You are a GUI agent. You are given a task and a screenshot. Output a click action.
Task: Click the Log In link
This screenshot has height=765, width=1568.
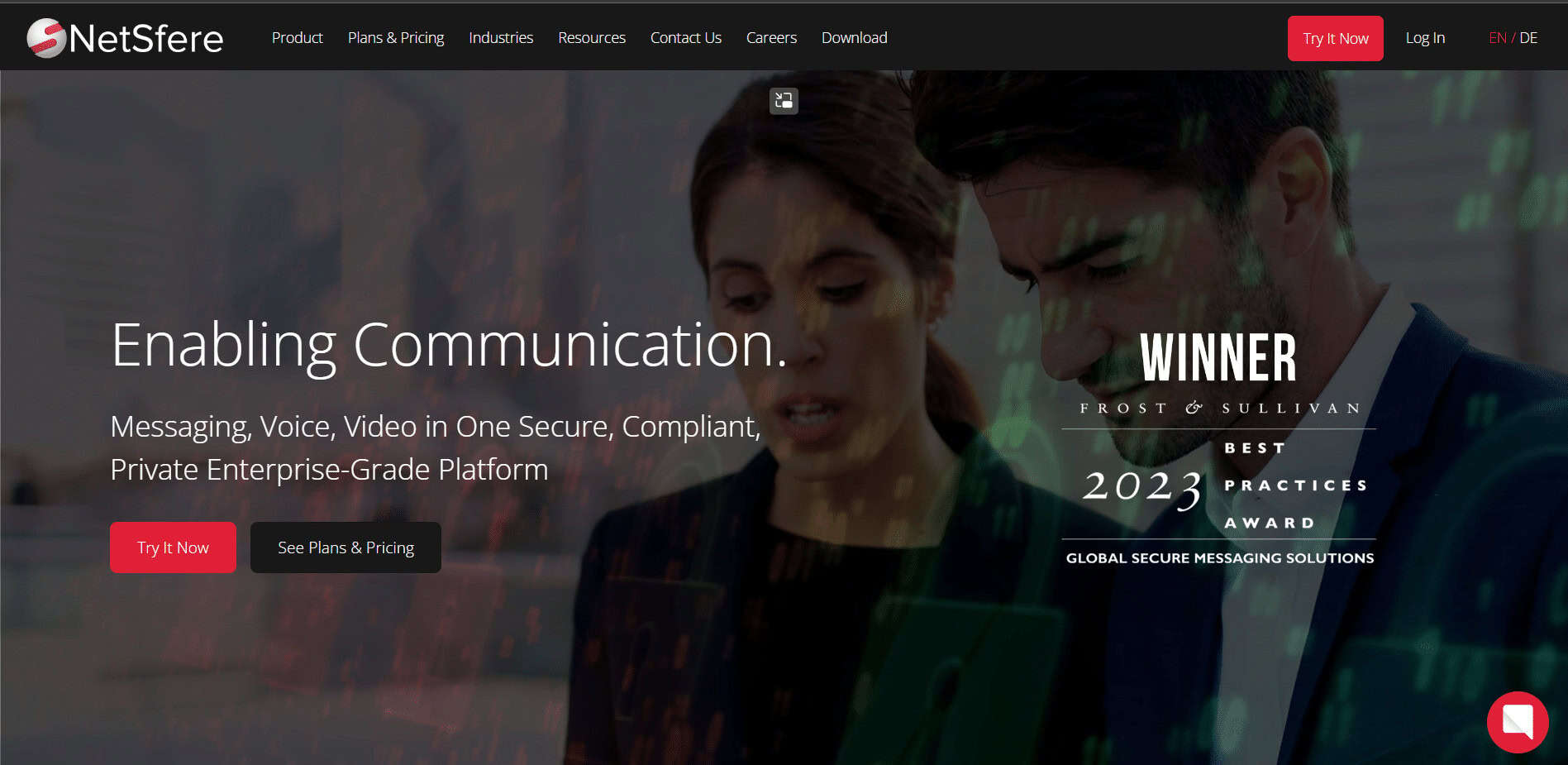point(1424,37)
